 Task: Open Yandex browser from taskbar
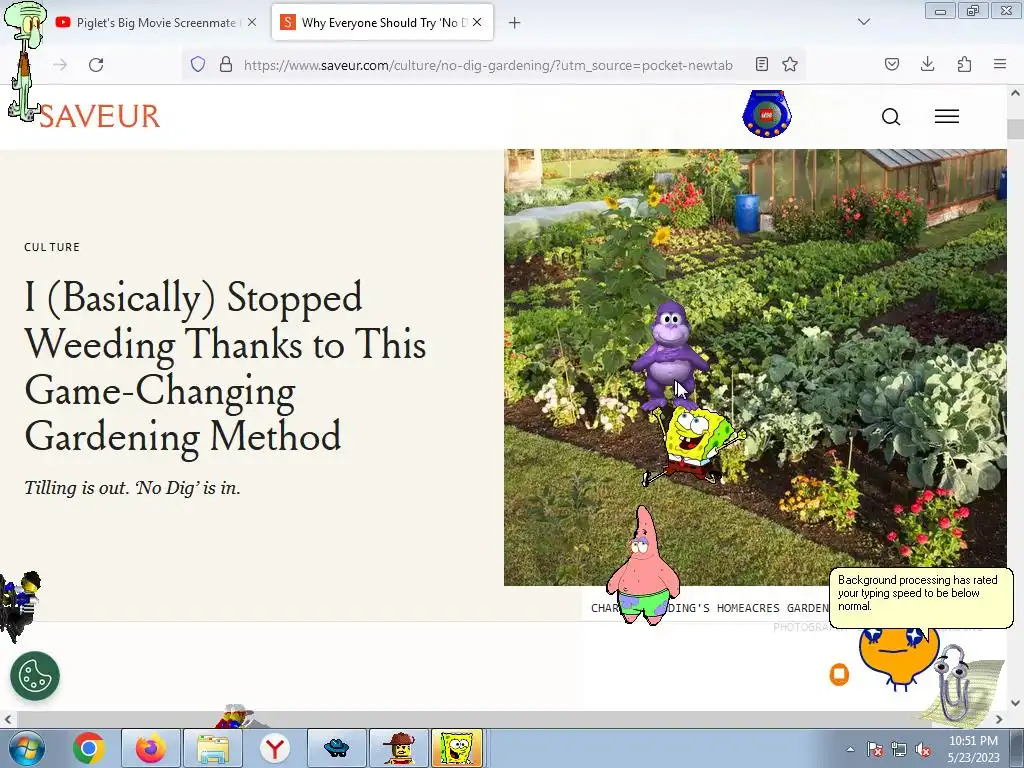tap(275, 748)
